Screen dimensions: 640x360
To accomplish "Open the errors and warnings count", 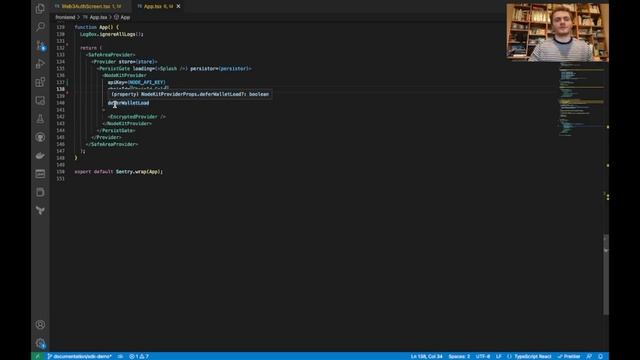I will (139, 356).
